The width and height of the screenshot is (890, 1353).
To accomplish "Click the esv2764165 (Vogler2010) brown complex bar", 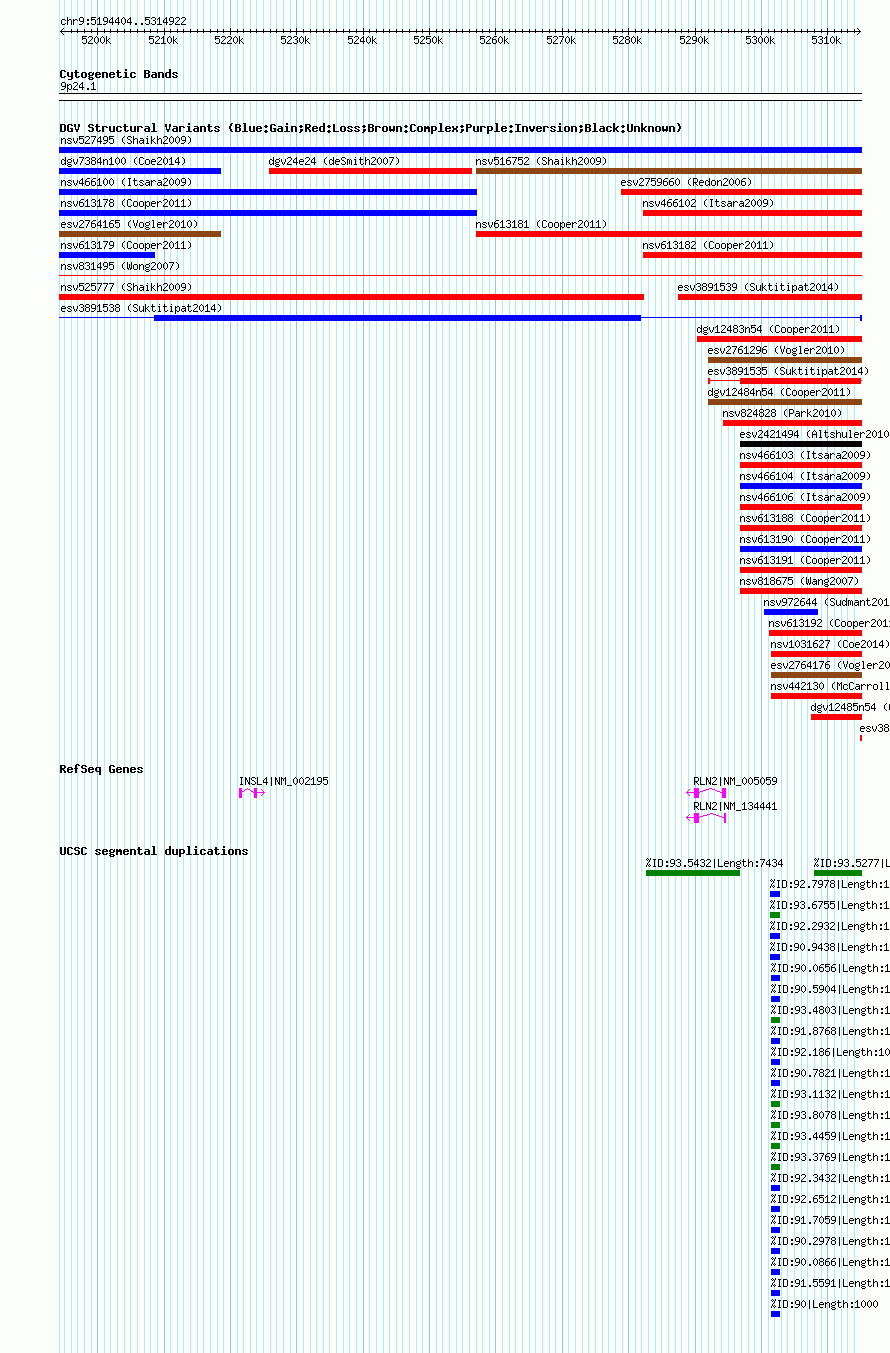I will pos(140,234).
